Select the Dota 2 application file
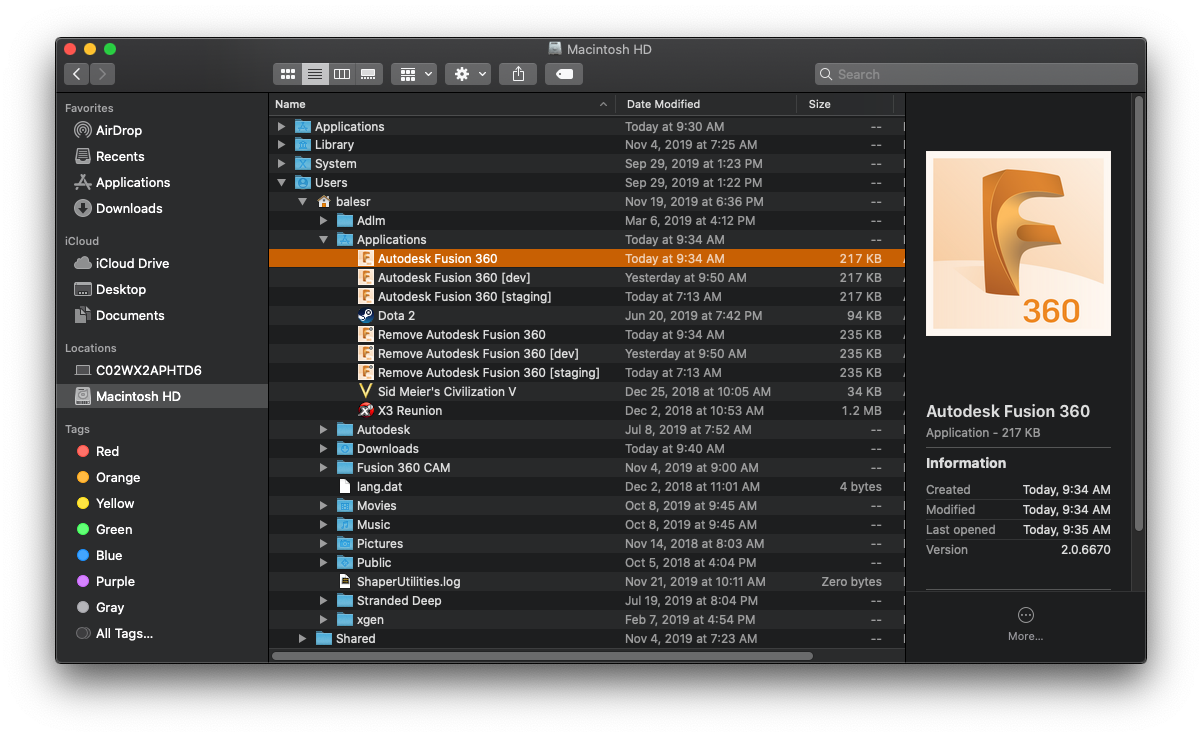 point(396,316)
